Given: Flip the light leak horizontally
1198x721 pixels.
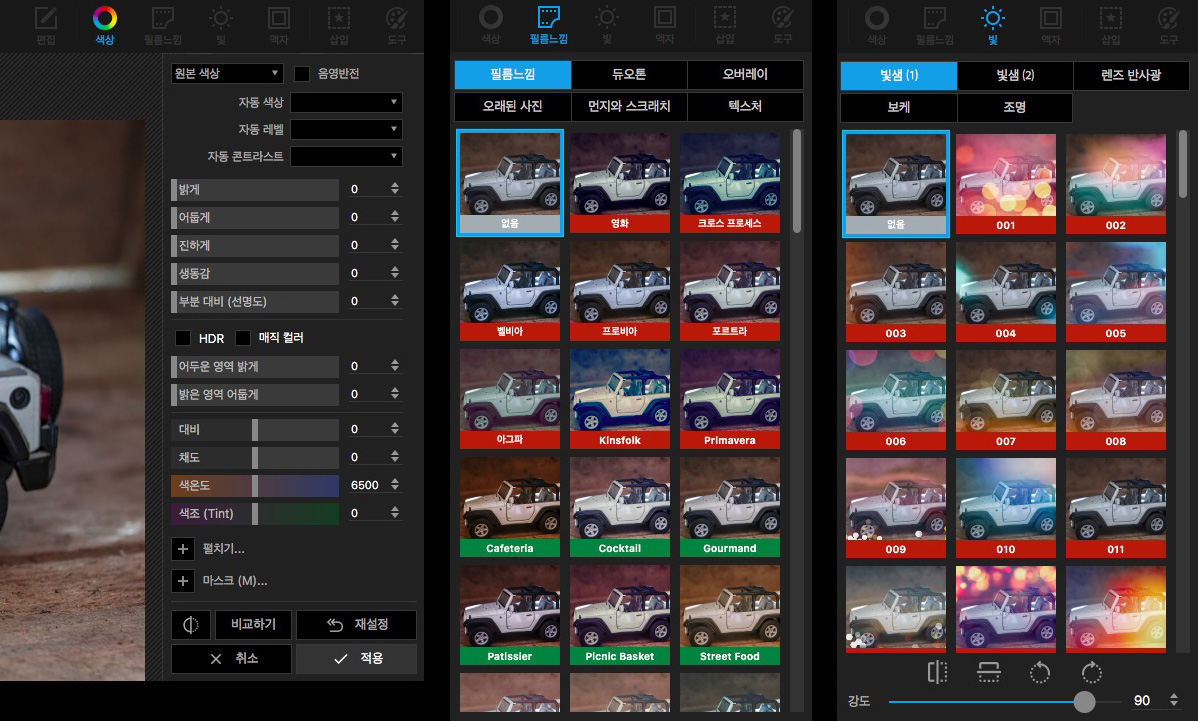Looking at the screenshot, I should pyautogui.click(x=937, y=672).
